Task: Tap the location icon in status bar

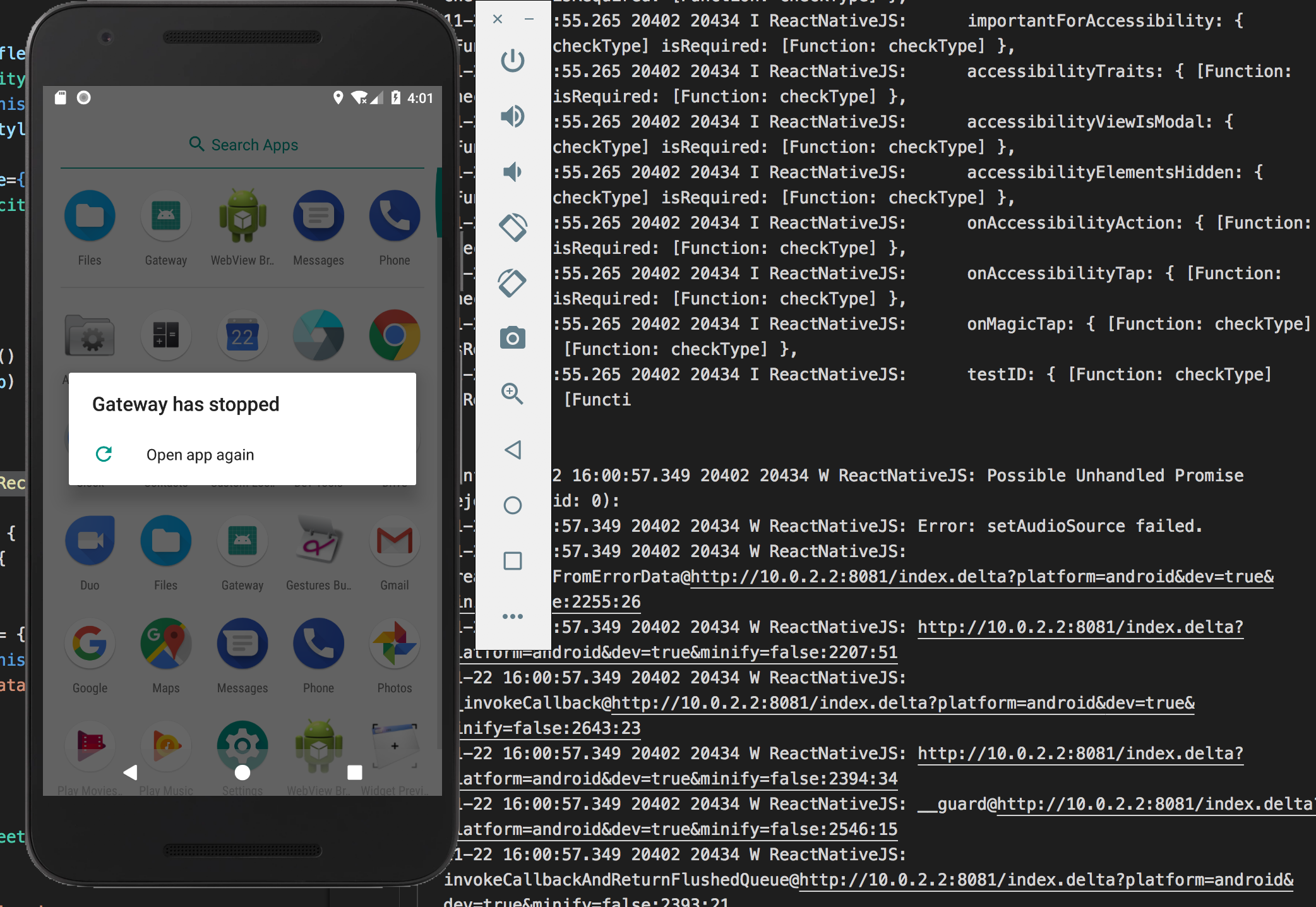Action: pos(338,97)
